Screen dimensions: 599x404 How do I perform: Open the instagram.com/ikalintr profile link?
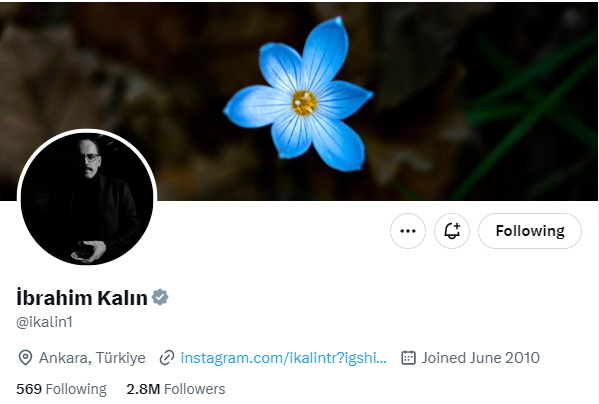pos(284,358)
